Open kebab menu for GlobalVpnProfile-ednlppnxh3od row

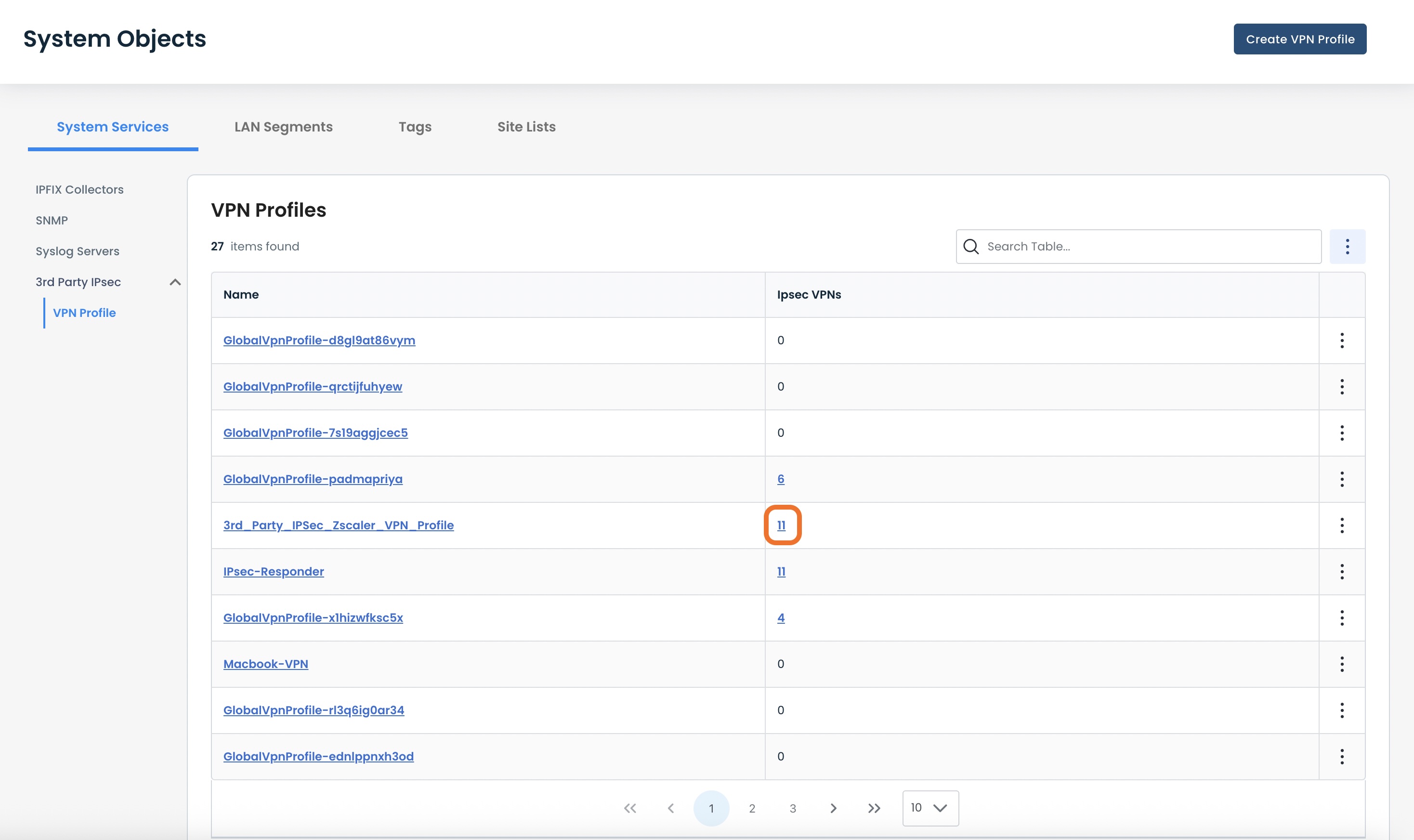1342,756
